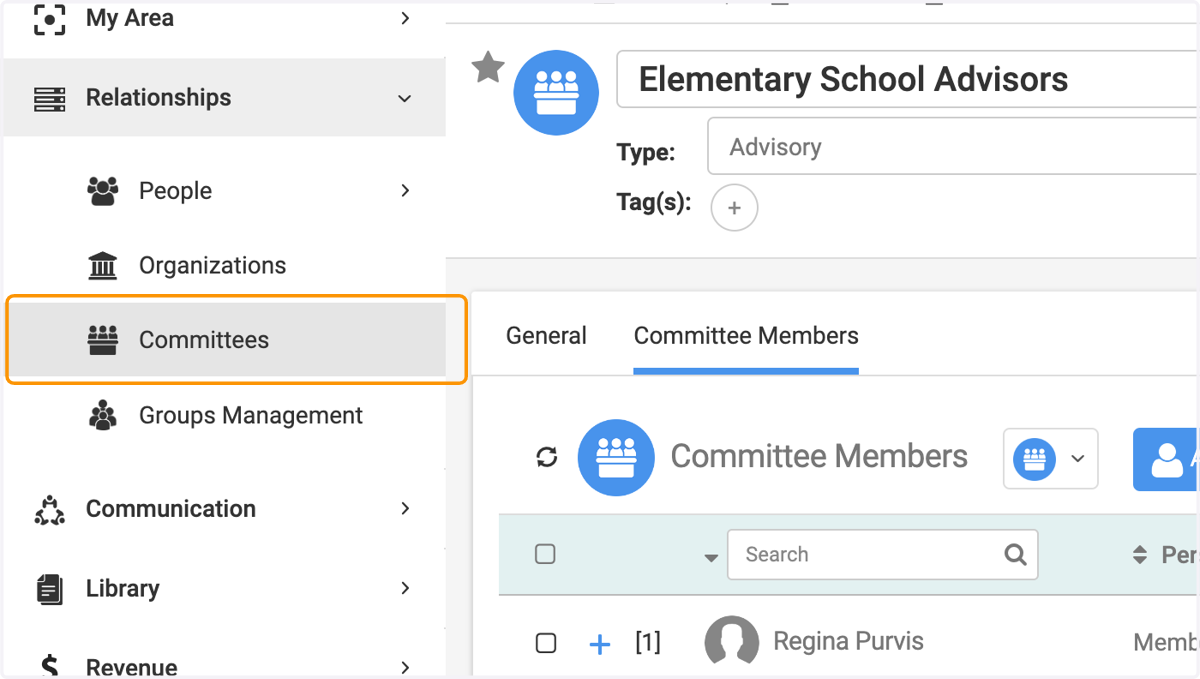This screenshot has width=1200, height=679.
Task: Sort by the Per column arrows
Action: click(x=1139, y=554)
